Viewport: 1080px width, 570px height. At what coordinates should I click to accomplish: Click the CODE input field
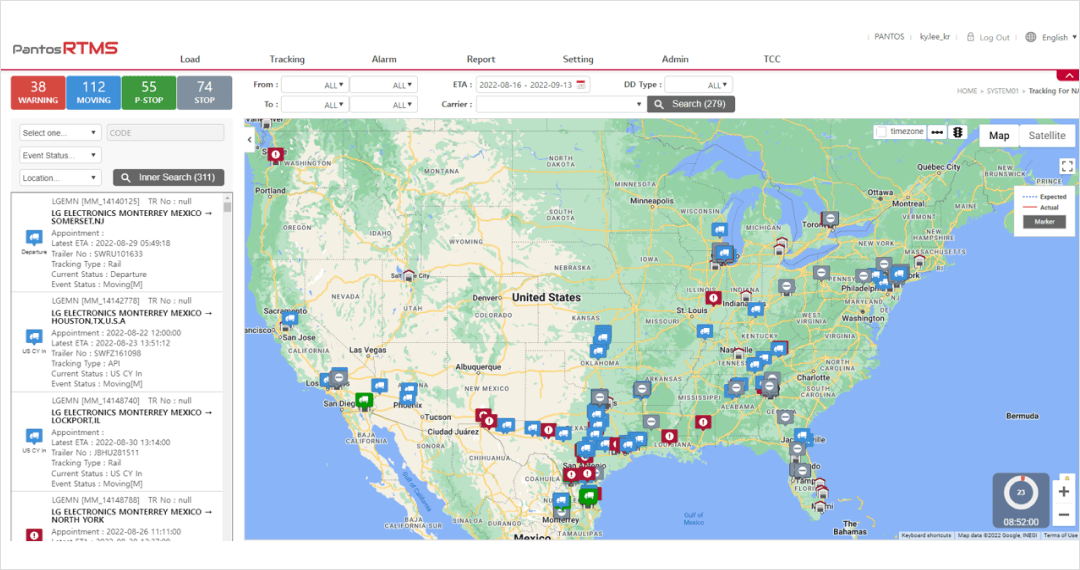165,133
